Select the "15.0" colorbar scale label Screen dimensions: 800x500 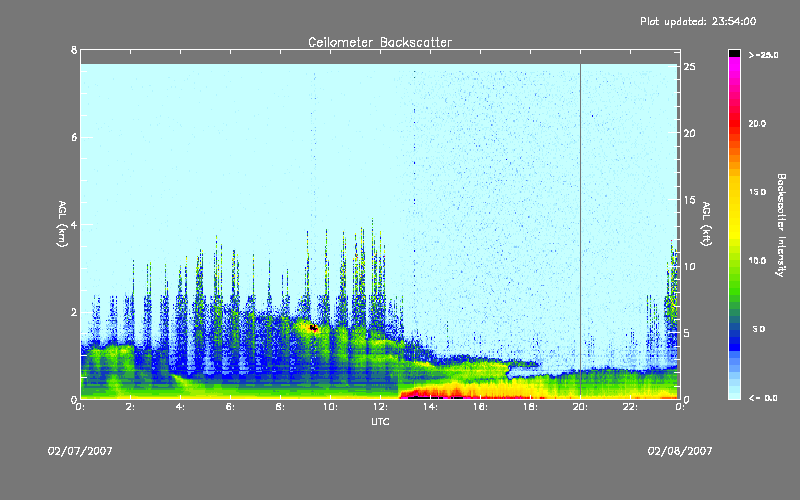(757, 192)
